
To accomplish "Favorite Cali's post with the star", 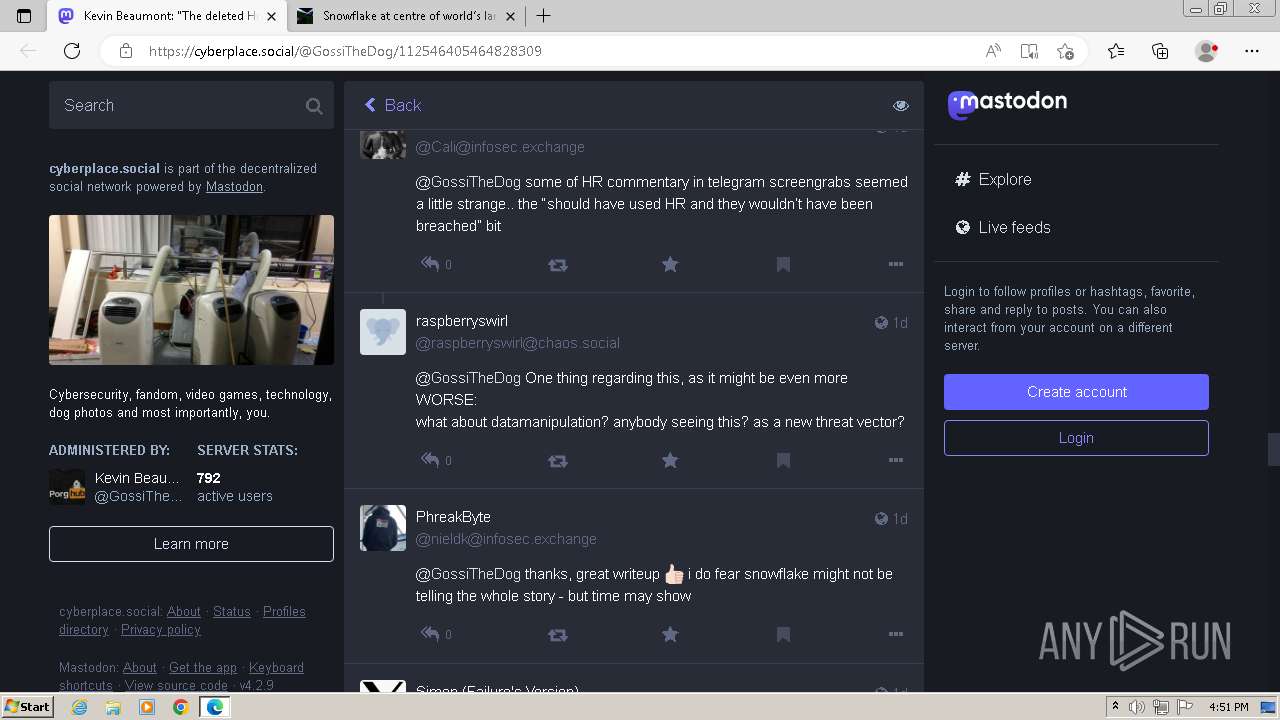I will pyautogui.click(x=670, y=264).
